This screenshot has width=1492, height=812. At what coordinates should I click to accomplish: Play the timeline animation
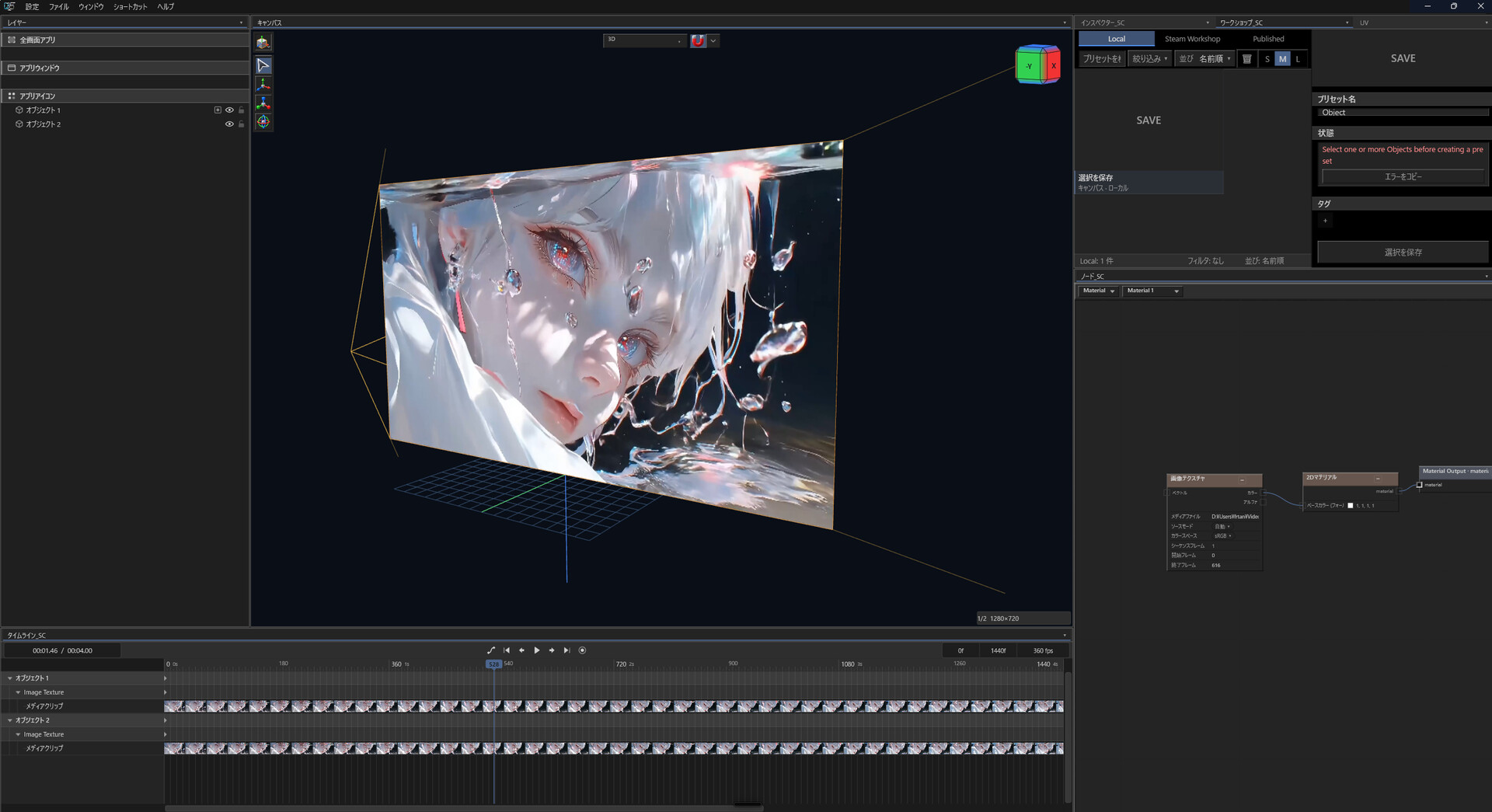point(536,650)
